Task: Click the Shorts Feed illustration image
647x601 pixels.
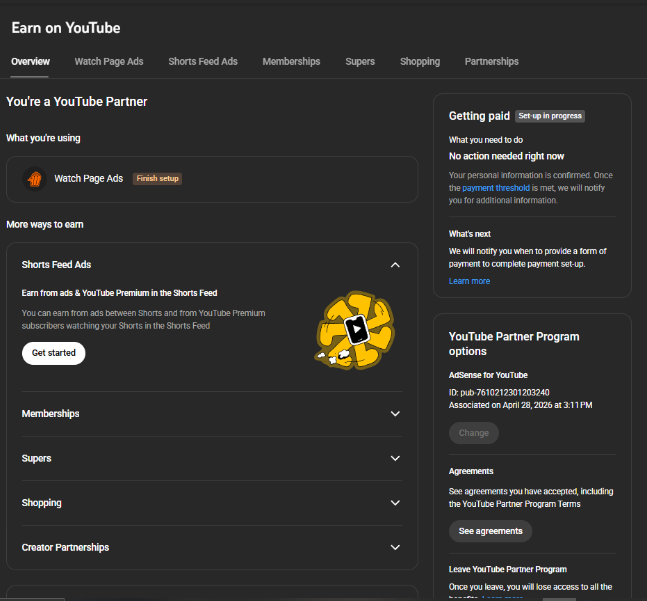Action: click(x=355, y=330)
